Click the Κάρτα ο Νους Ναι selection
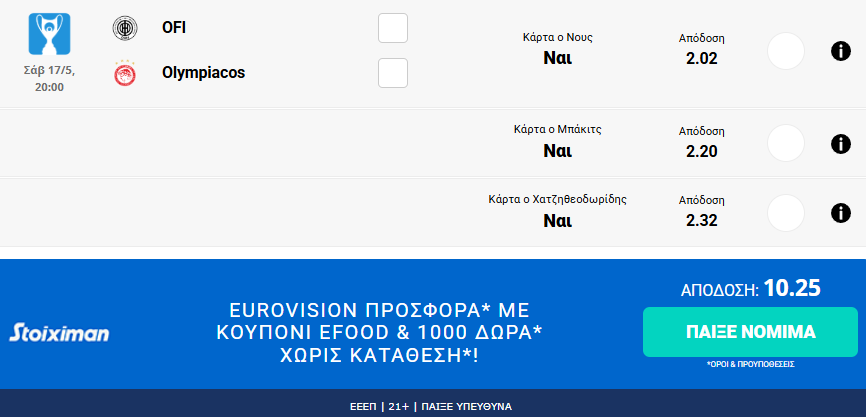This screenshot has height=417, width=866. [x=557, y=58]
